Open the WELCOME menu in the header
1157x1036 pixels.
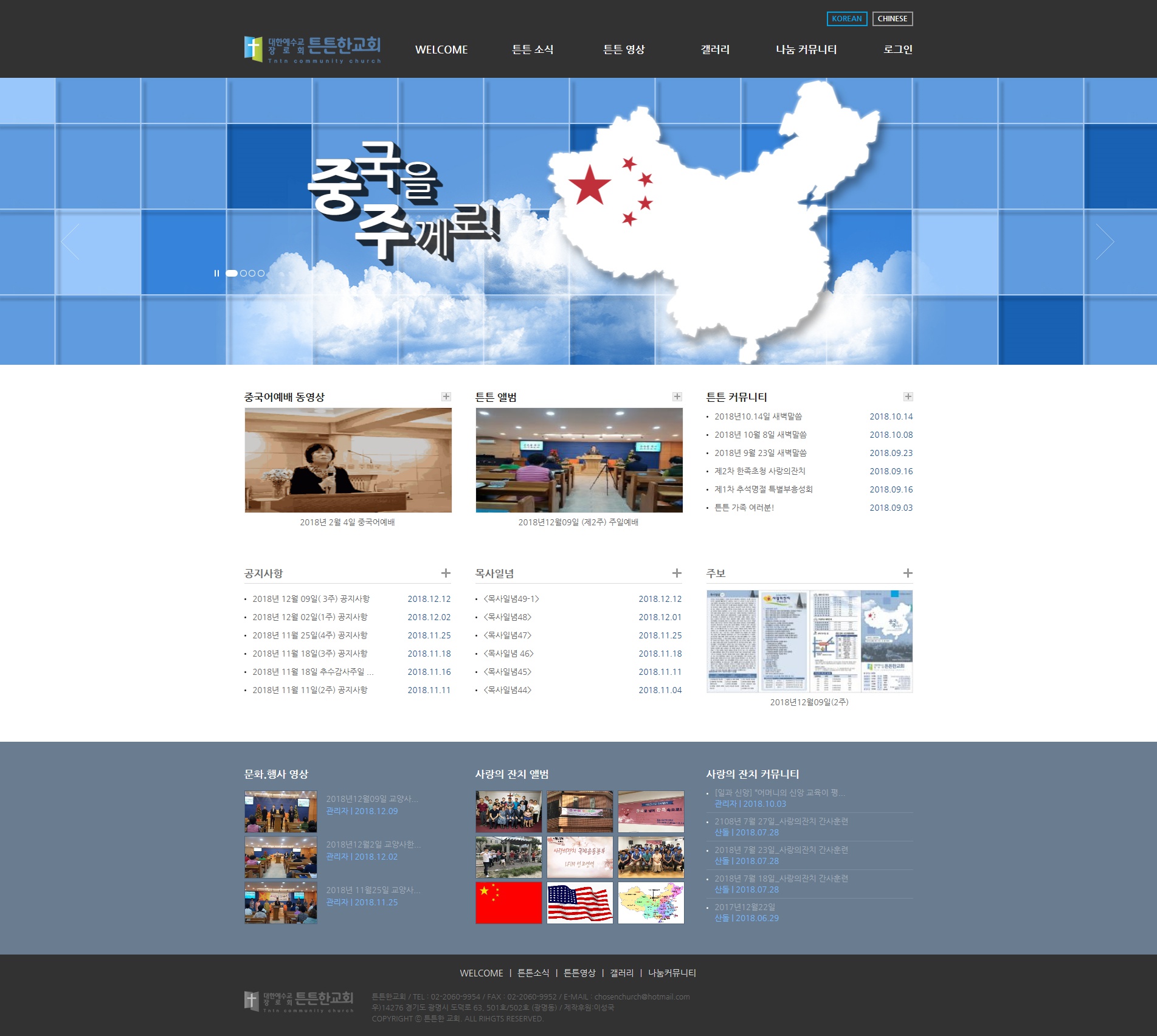tap(441, 50)
